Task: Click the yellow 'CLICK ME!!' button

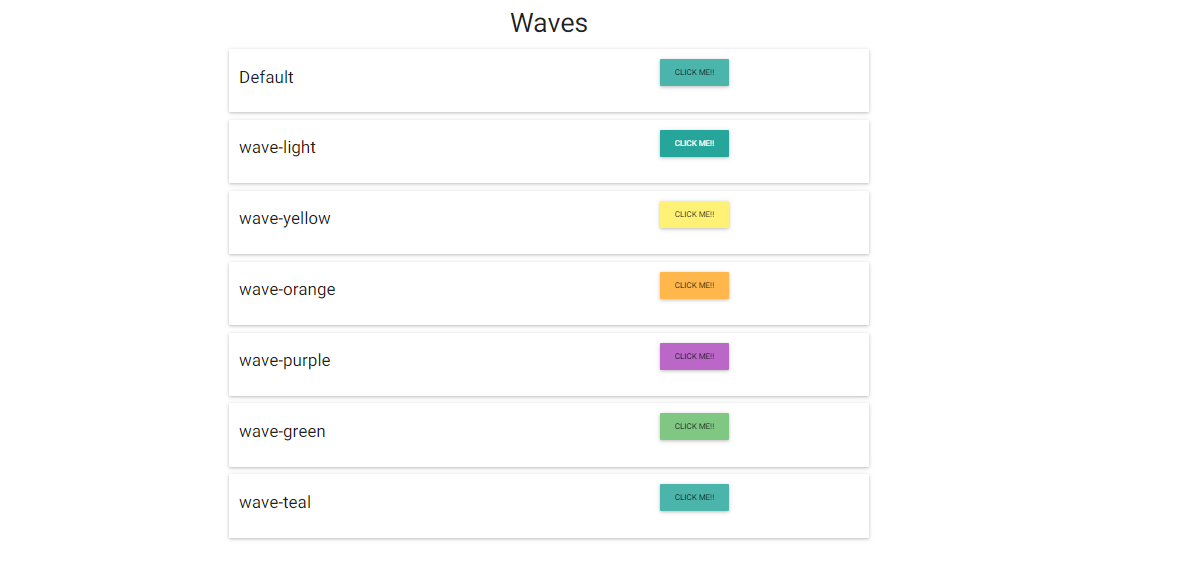Action: 694,215
